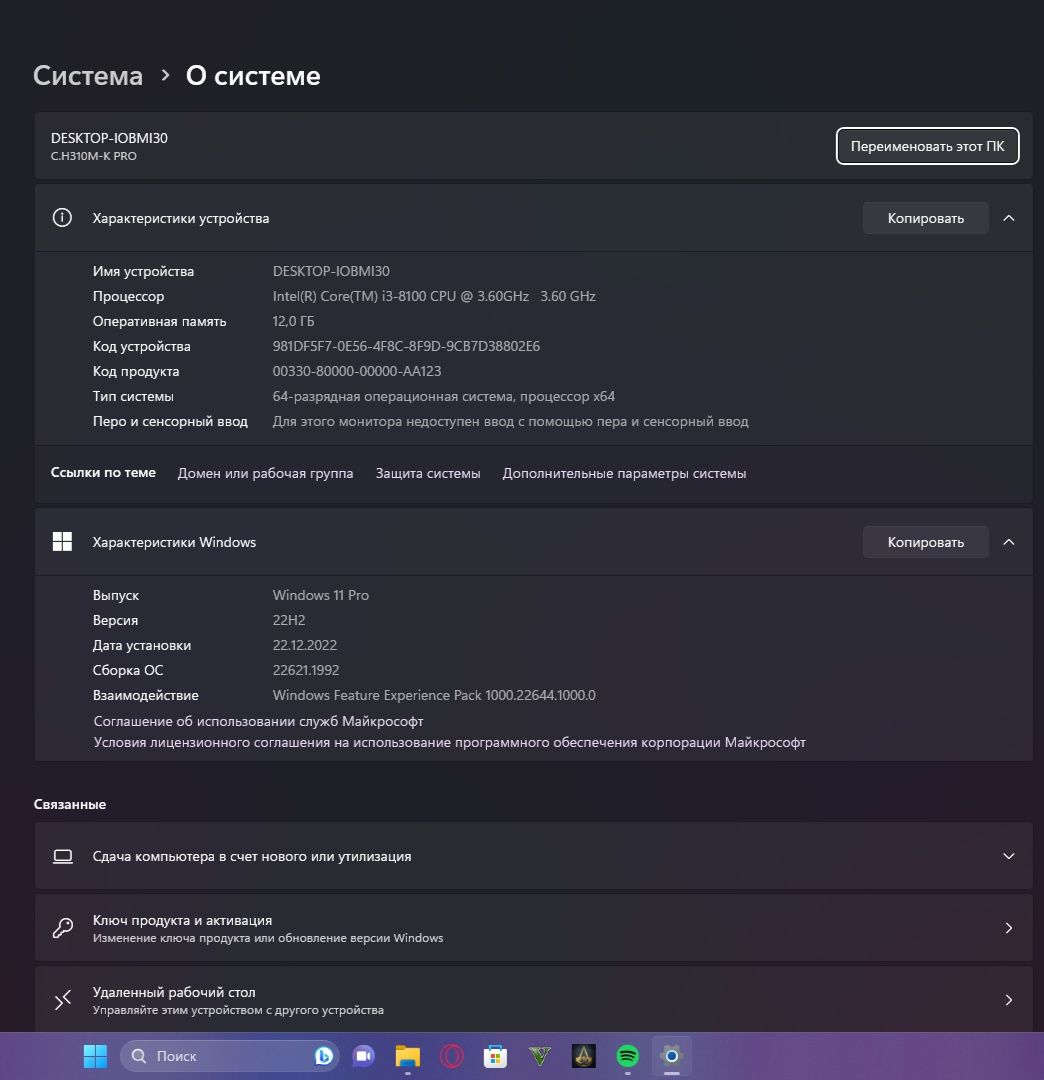Viewport: 1044px width, 1080px height.
Task: Click Переименовать этот ПК button
Action: [928, 146]
